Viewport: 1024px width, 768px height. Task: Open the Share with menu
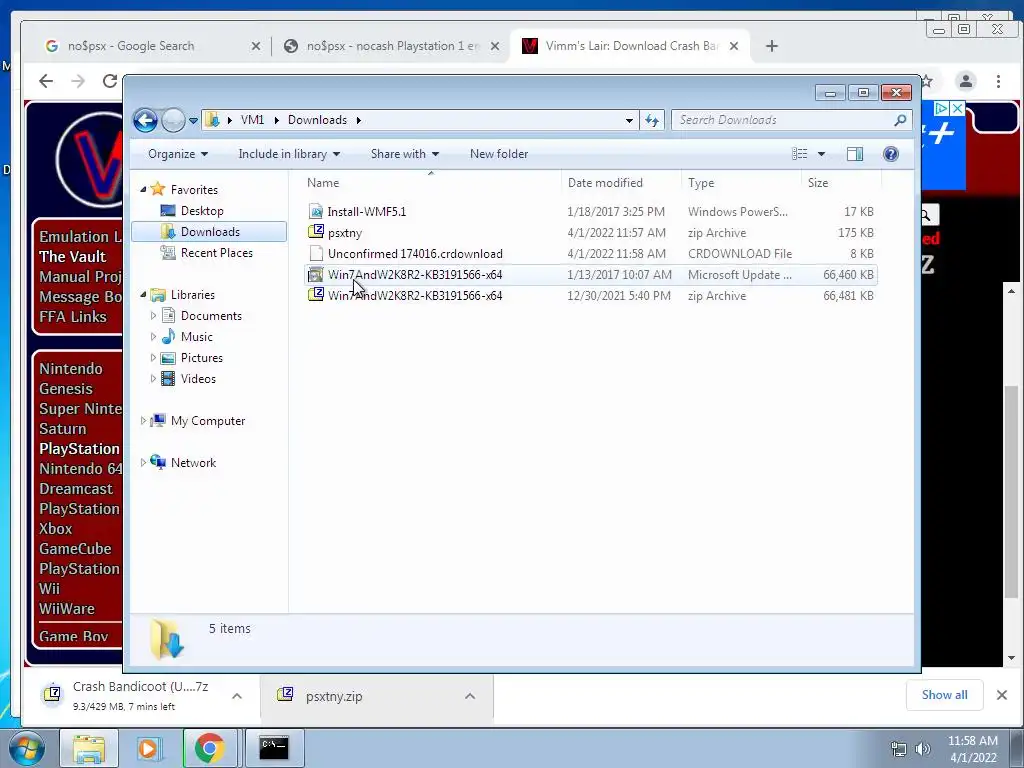click(404, 154)
